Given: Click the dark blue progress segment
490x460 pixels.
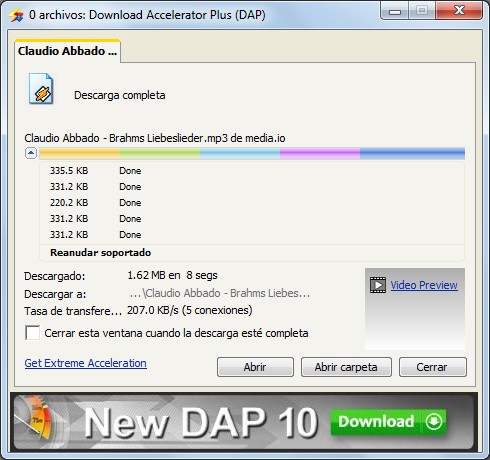Looking at the screenshot, I should (x=412, y=153).
